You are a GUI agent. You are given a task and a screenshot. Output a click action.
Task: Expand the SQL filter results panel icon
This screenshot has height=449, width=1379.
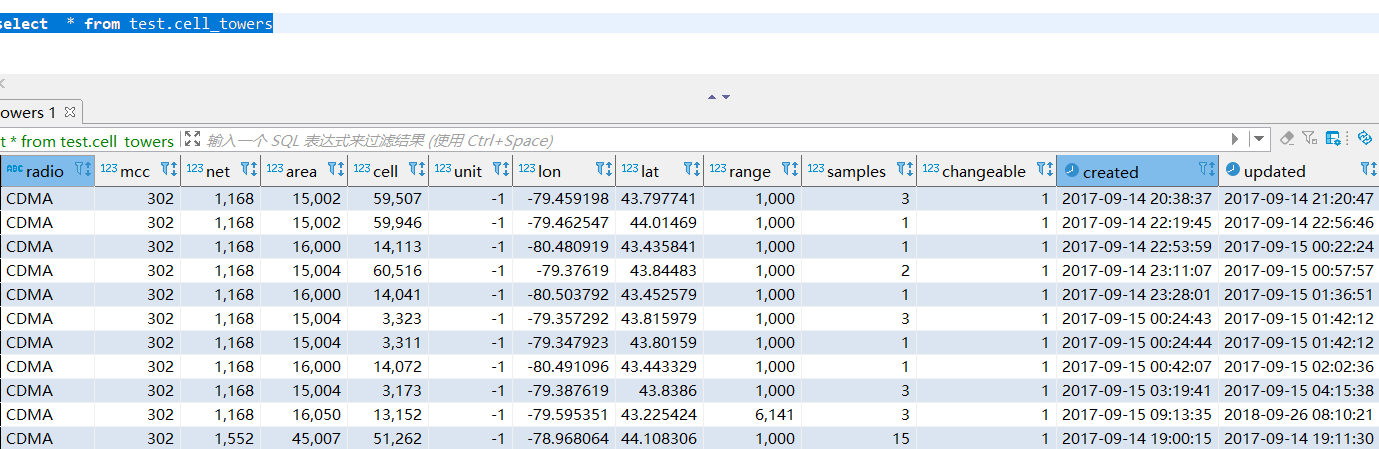coord(193,139)
